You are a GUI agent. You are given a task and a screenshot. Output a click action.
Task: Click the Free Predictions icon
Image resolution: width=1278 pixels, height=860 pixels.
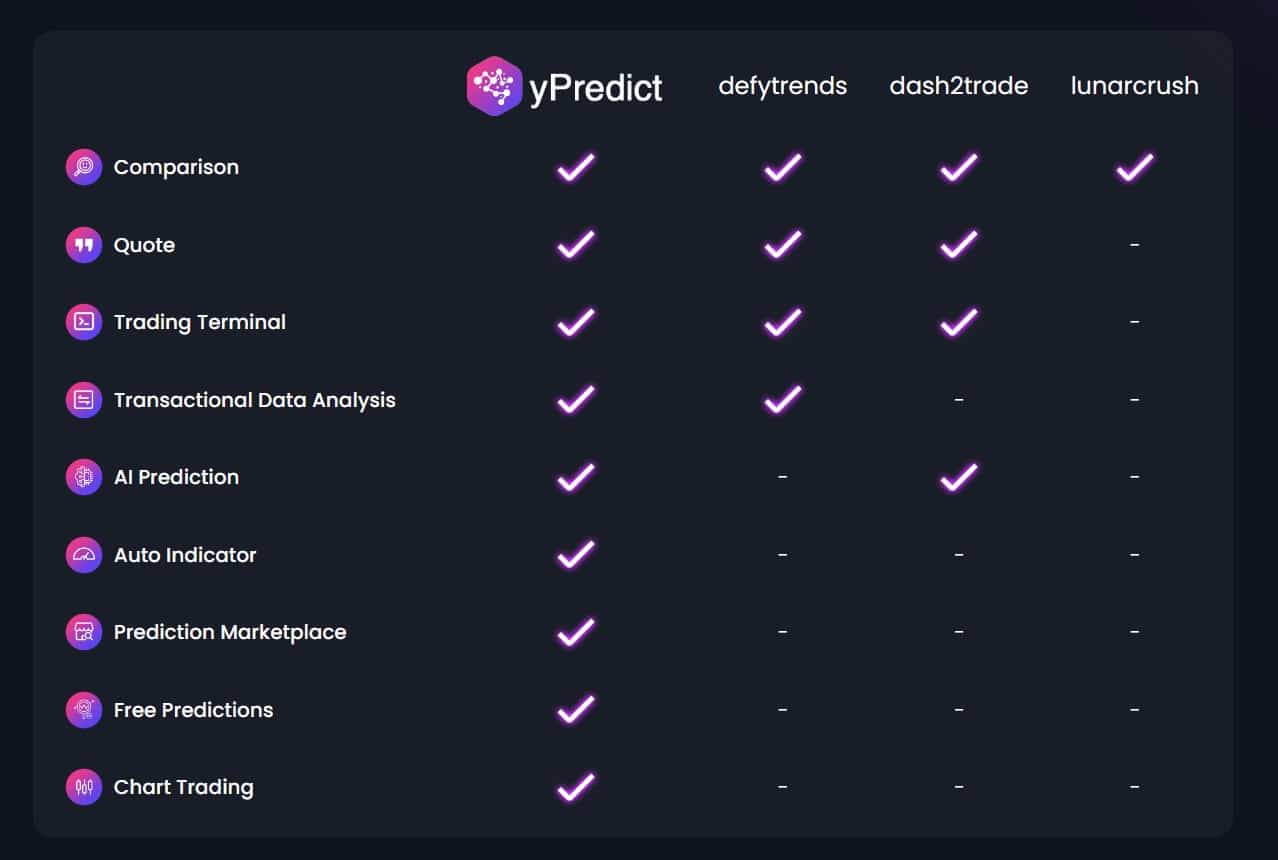pyautogui.click(x=84, y=710)
